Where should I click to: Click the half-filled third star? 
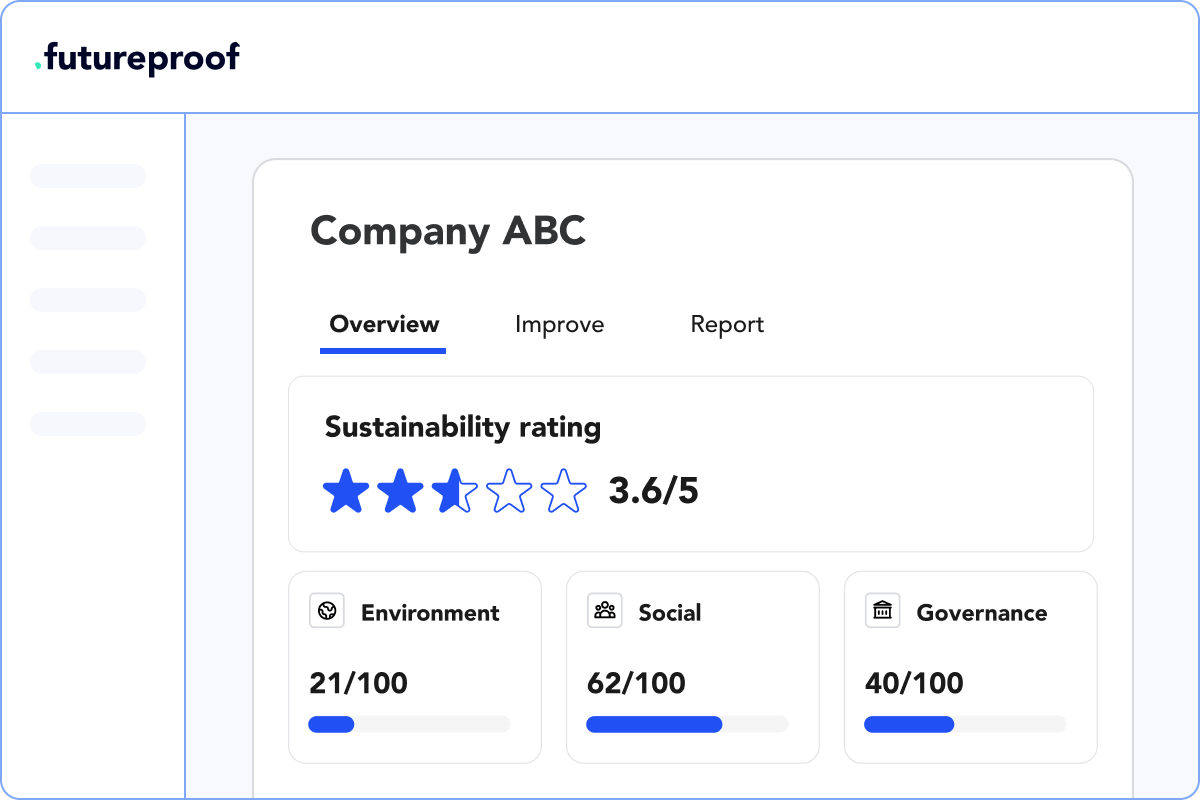point(455,492)
